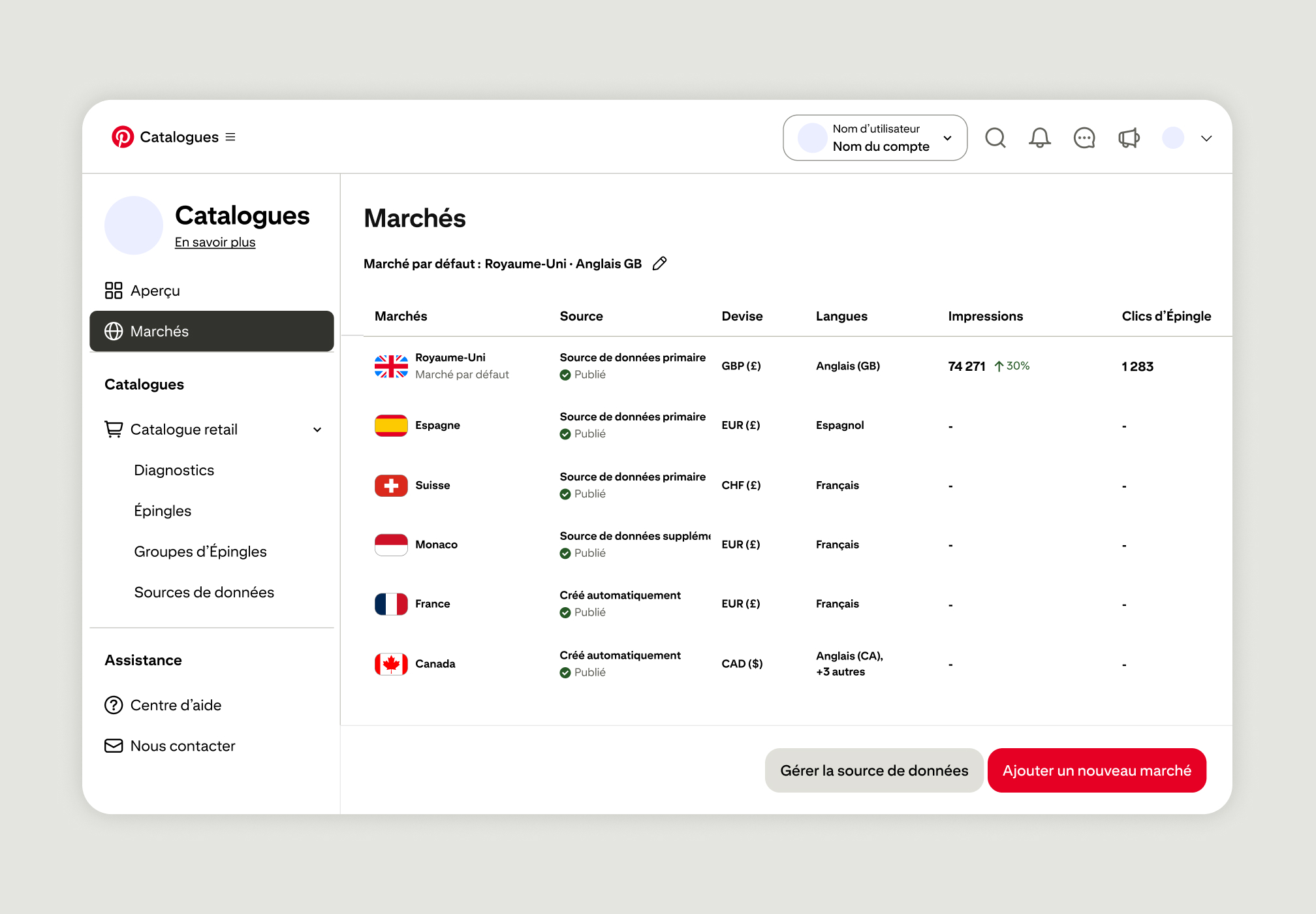Click Suisse market name
The width and height of the screenshot is (1316, 914).
432,486
